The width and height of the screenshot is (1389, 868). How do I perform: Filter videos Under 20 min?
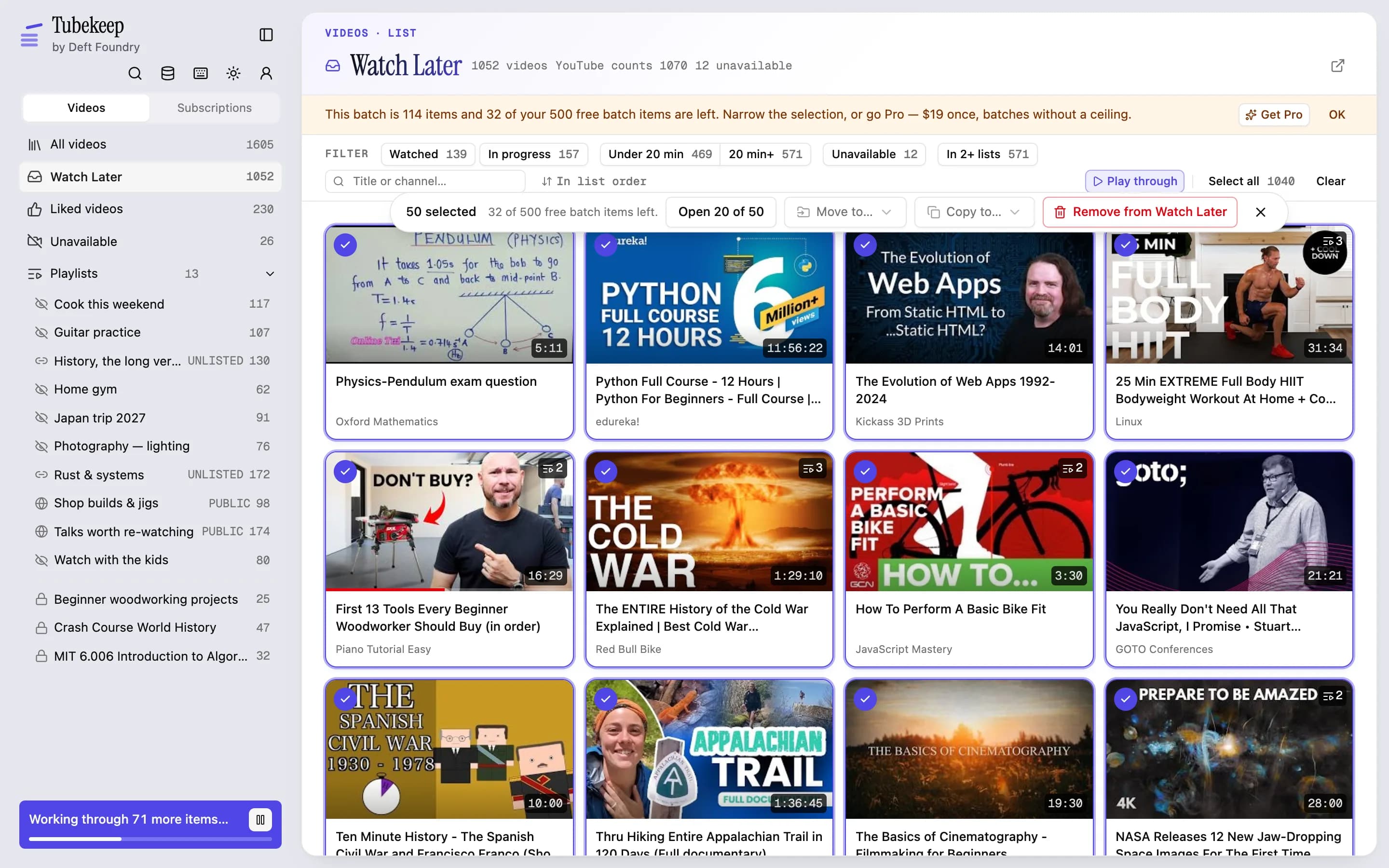659,154
